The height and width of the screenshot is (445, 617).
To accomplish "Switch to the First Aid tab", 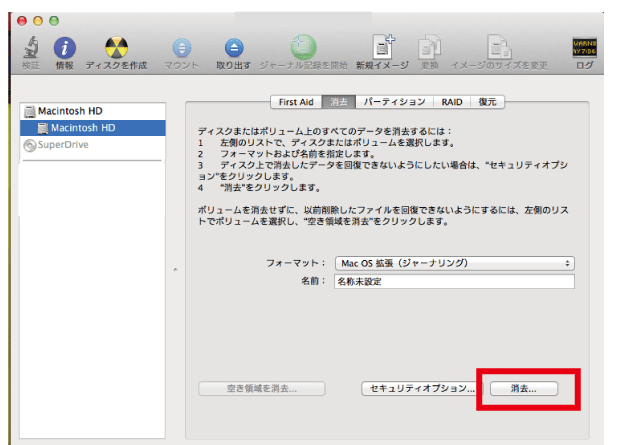I will [296, 102].
